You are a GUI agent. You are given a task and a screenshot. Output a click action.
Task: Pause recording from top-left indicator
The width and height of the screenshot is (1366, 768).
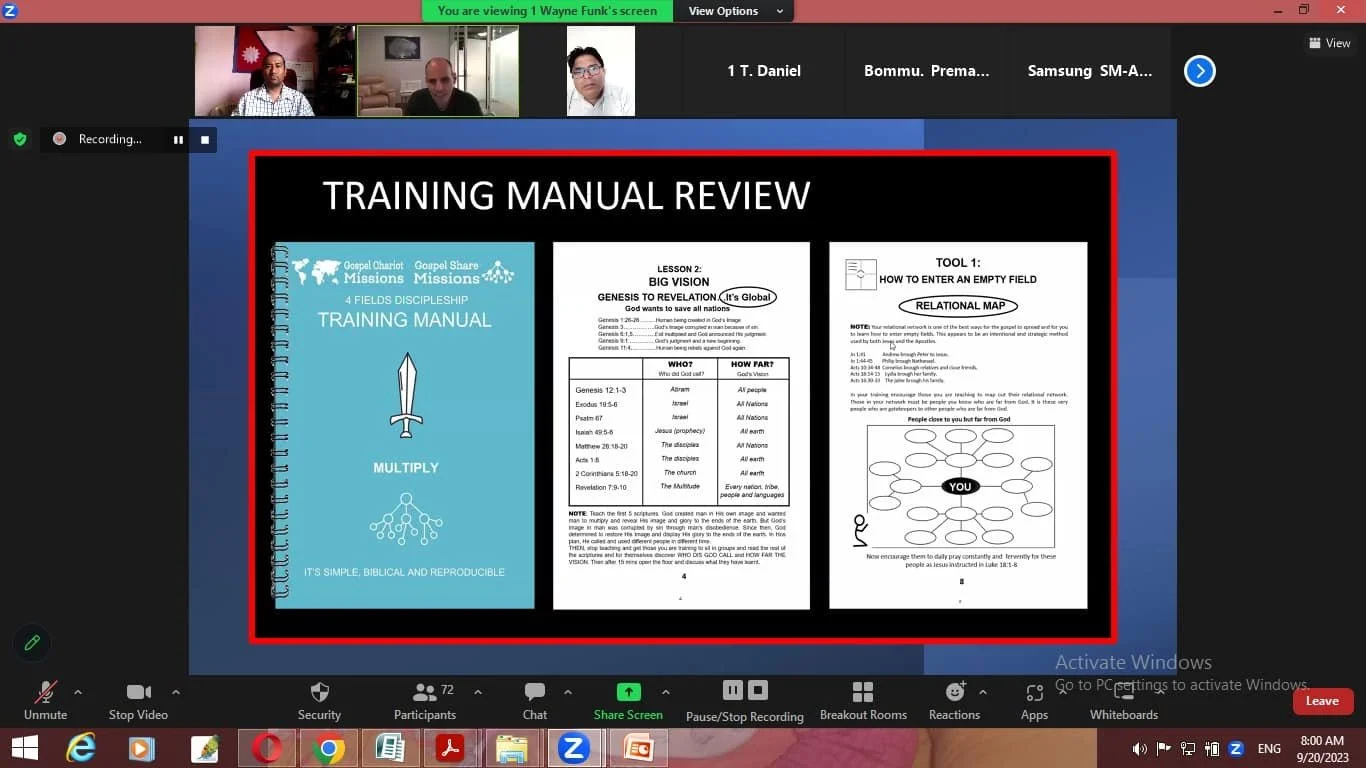pyautogui.click(x=178, y=139)
